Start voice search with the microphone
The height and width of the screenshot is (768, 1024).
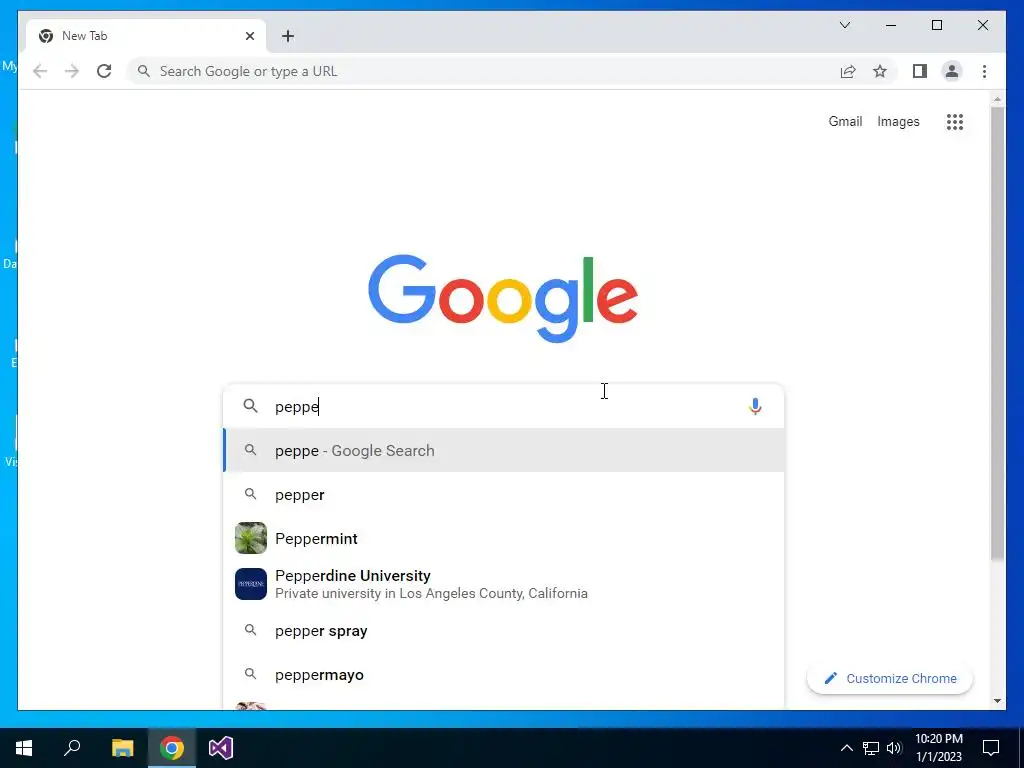pyautogui.click(x=755, y=406)
